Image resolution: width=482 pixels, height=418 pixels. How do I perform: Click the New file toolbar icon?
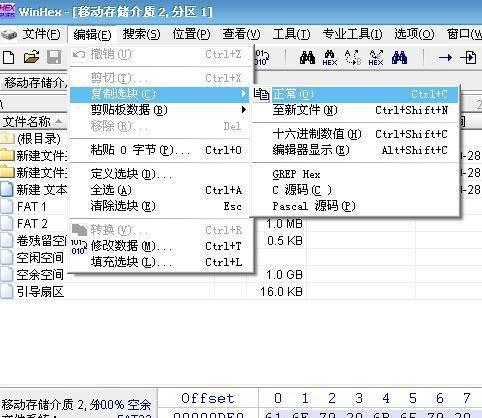9,57
